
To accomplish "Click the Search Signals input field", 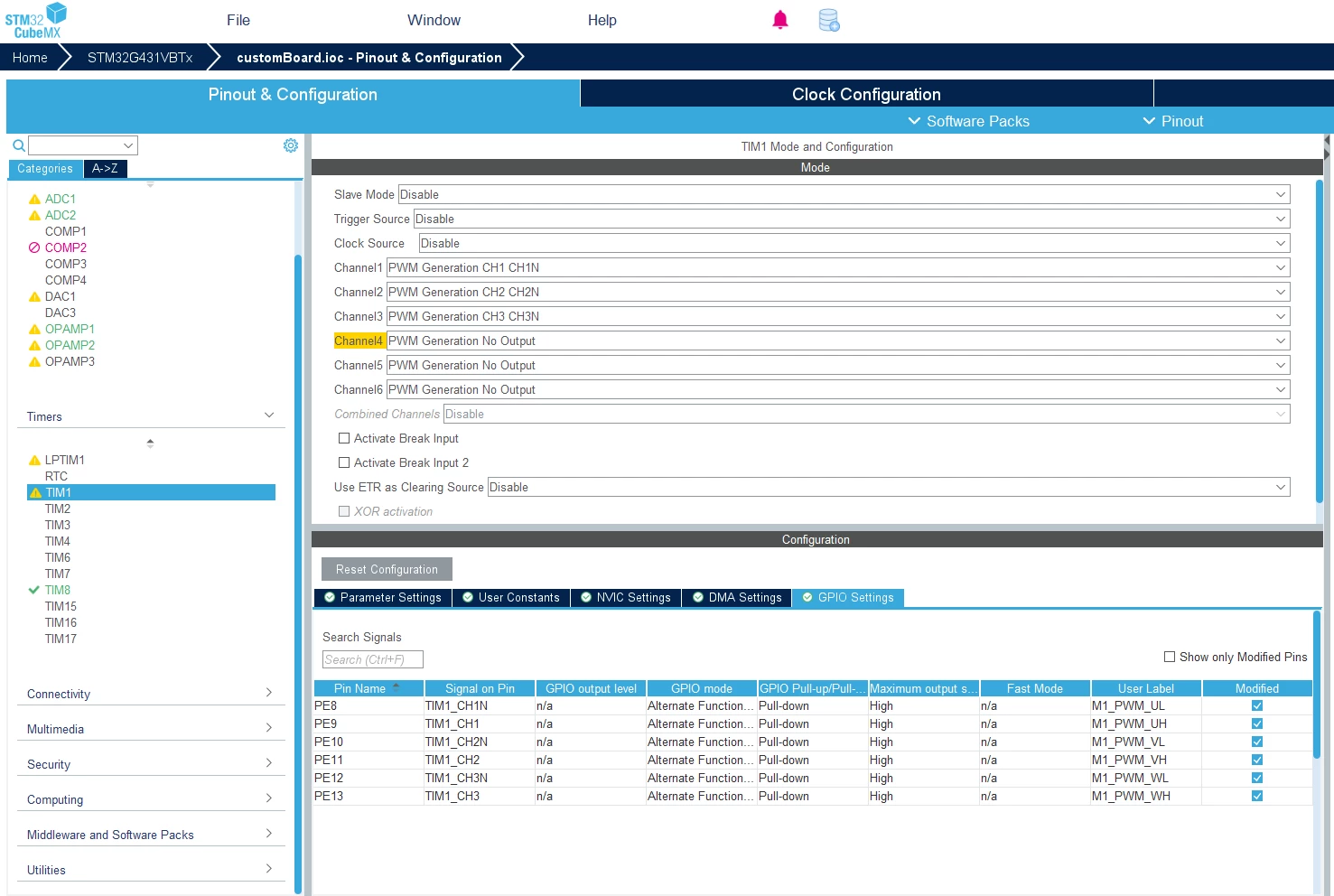I will [x=372, y=659].
